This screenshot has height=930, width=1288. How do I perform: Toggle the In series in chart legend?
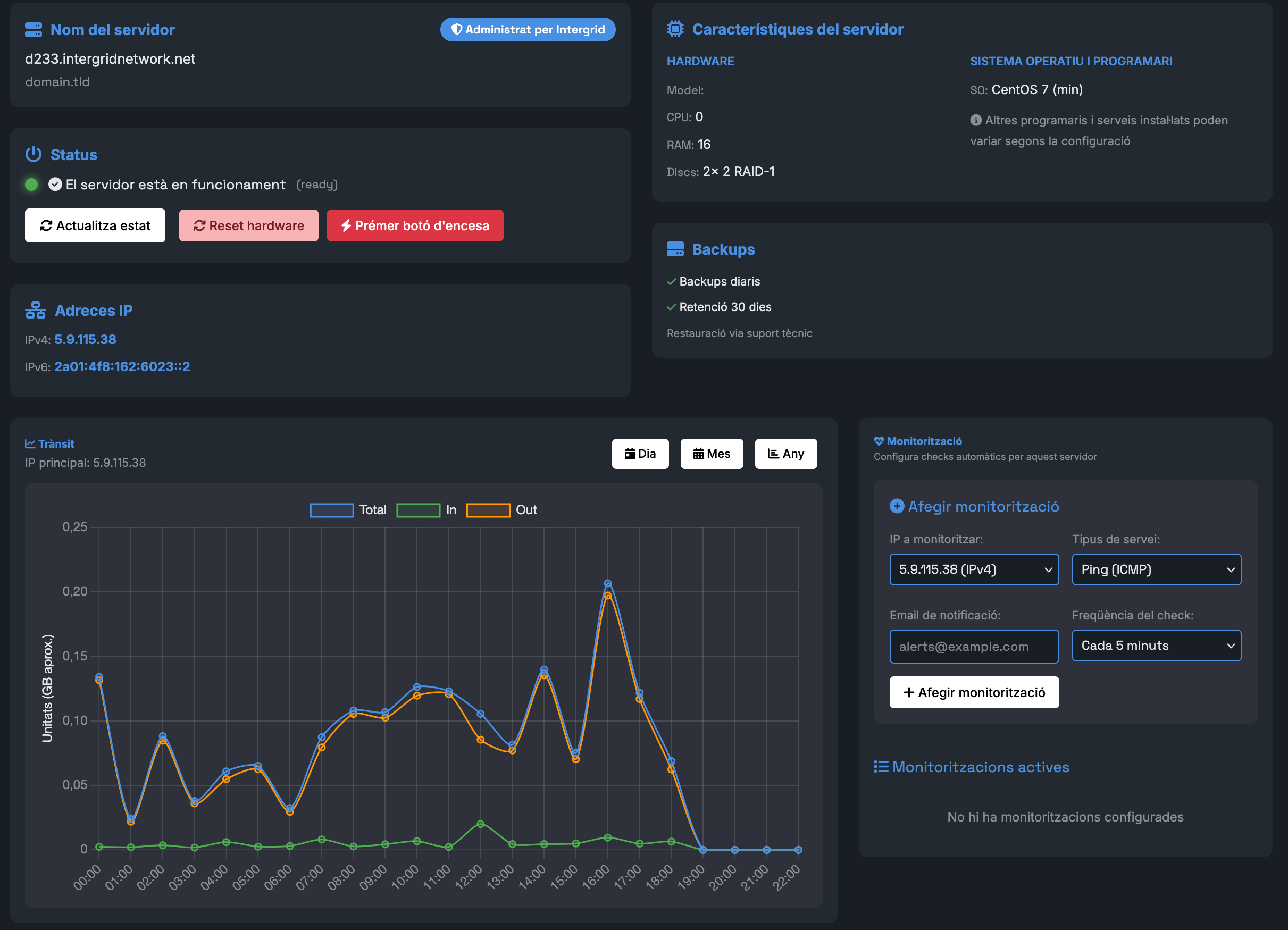(426, 510)
